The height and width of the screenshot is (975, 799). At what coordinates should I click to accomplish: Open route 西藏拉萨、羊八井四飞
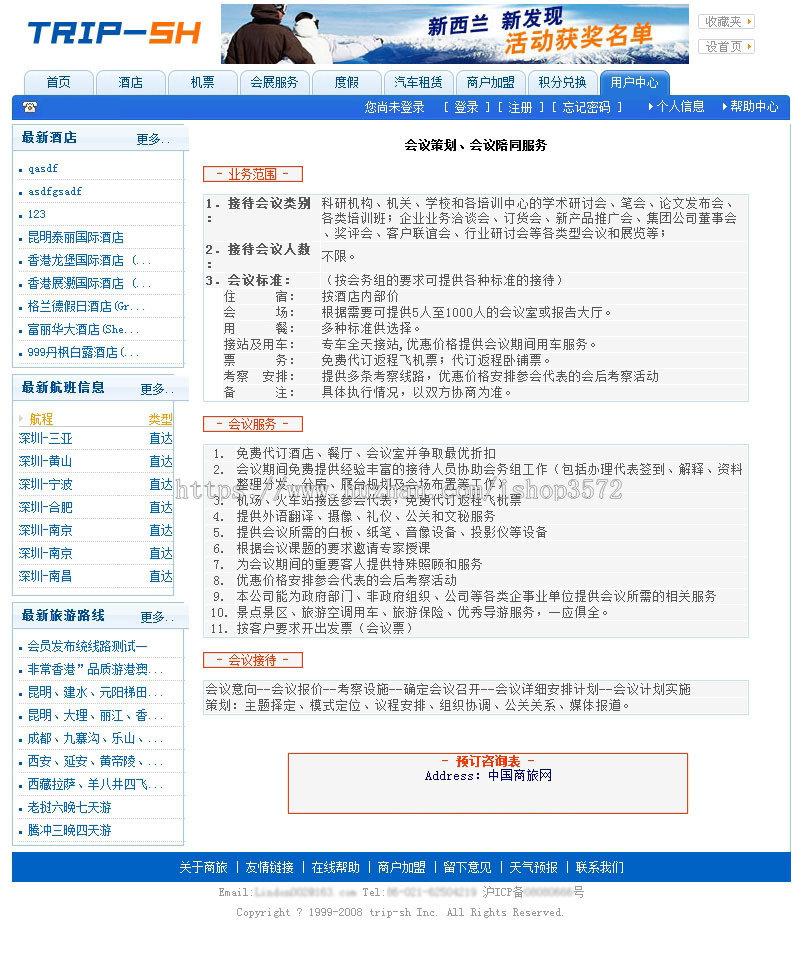tap(95, 785)
